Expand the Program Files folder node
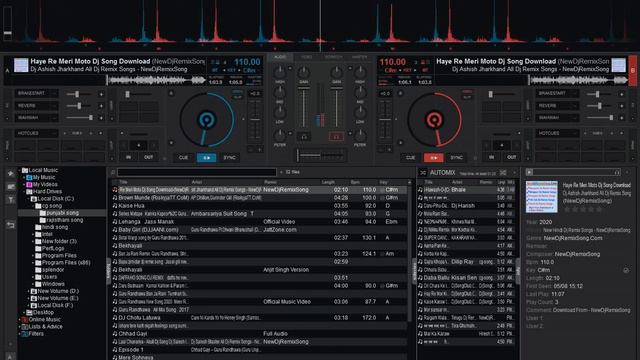Image resolution: width=640 pixels, height=360 pixels. [33, 256]
